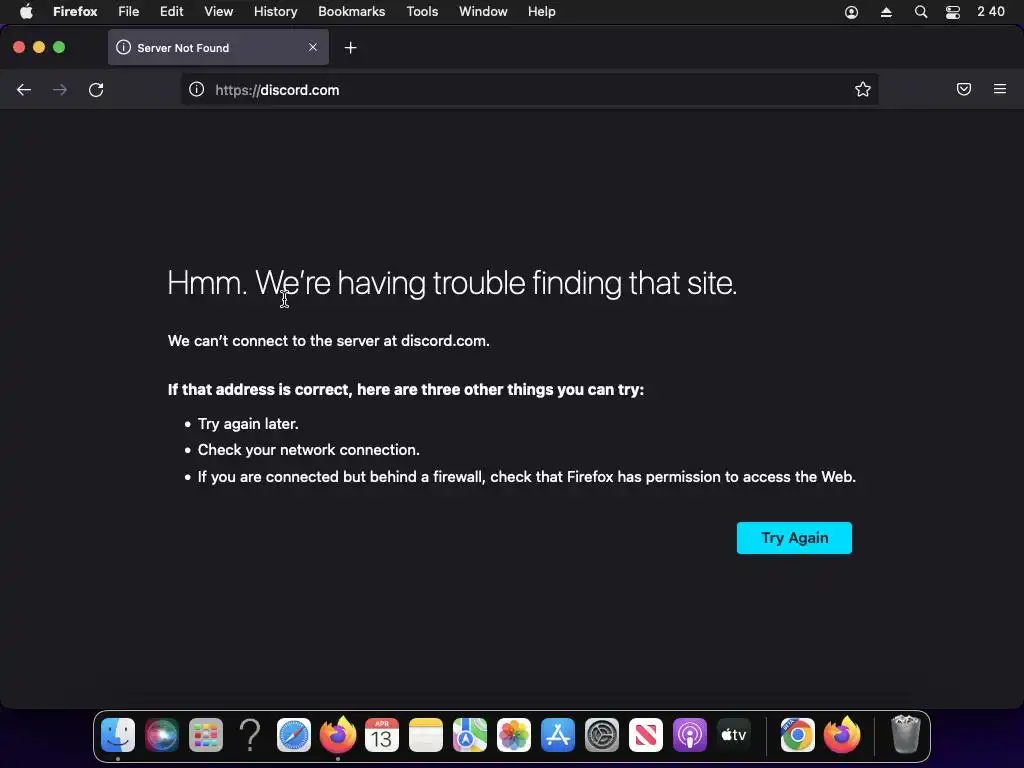Screen dimensions: 1024x768
Task: Open Calendar showing APR 13
Action: pos(382,735)
